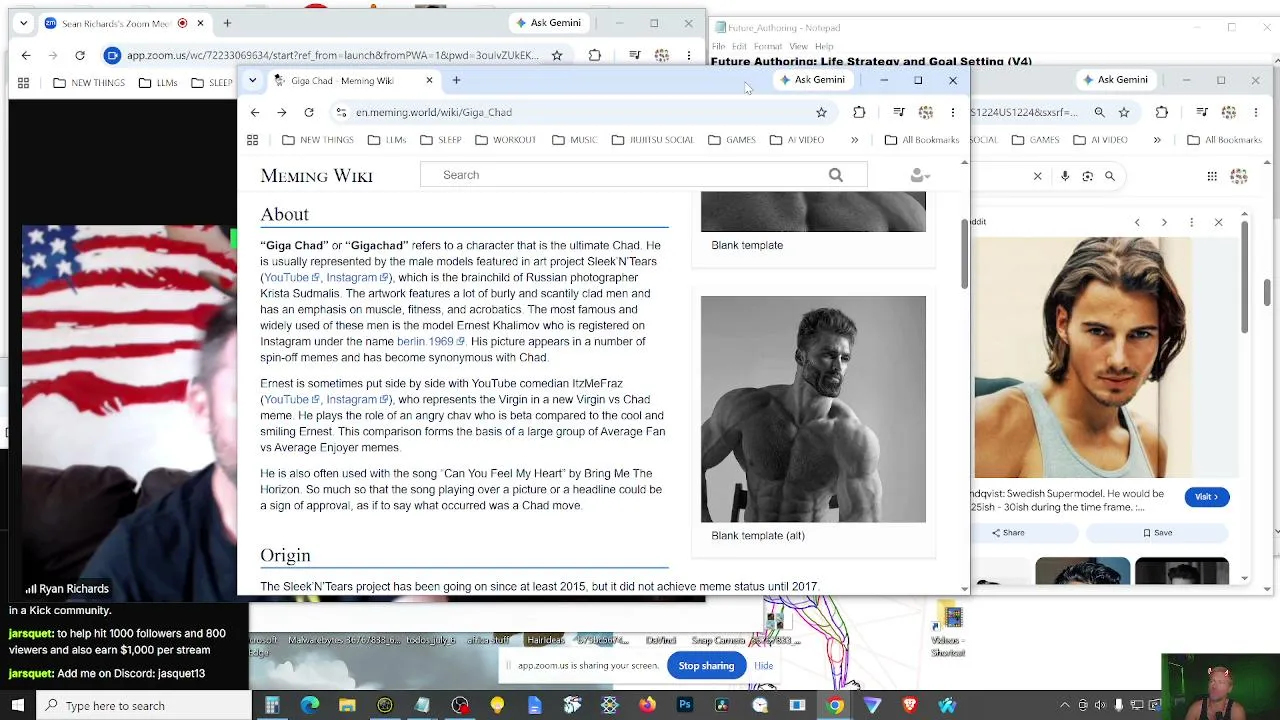Viewport: 1280px width, 720px height.
Task: Bookmark the Giga Chad page with the star
Action: (821, 112)
